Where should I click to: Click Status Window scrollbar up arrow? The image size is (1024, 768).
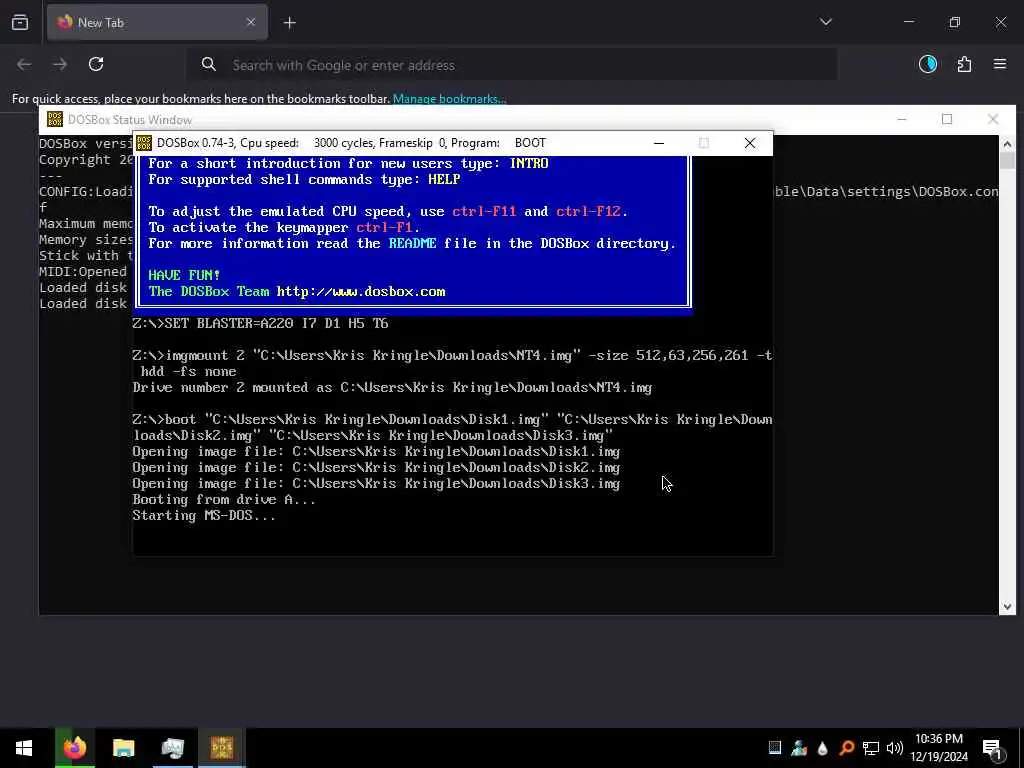[1007, 144]
